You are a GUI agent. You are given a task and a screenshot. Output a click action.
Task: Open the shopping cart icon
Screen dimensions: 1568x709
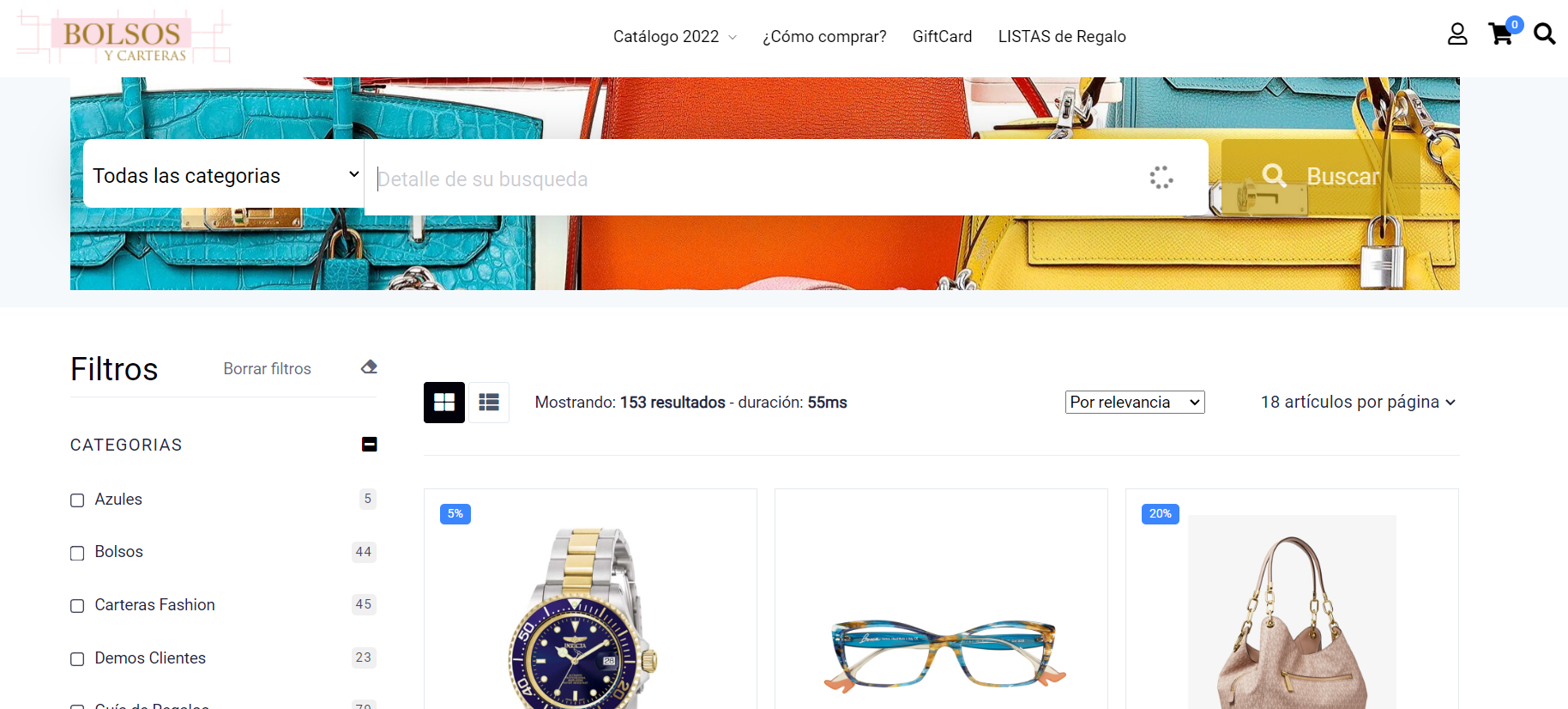(1502, 34)
